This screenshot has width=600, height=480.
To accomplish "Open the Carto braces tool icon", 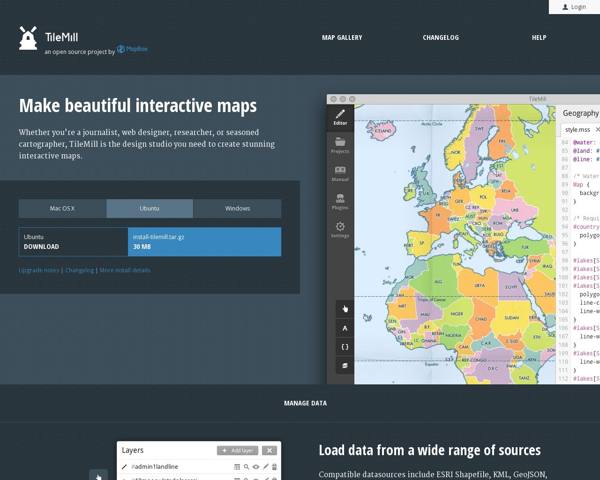I will click(x=344, y=347).
